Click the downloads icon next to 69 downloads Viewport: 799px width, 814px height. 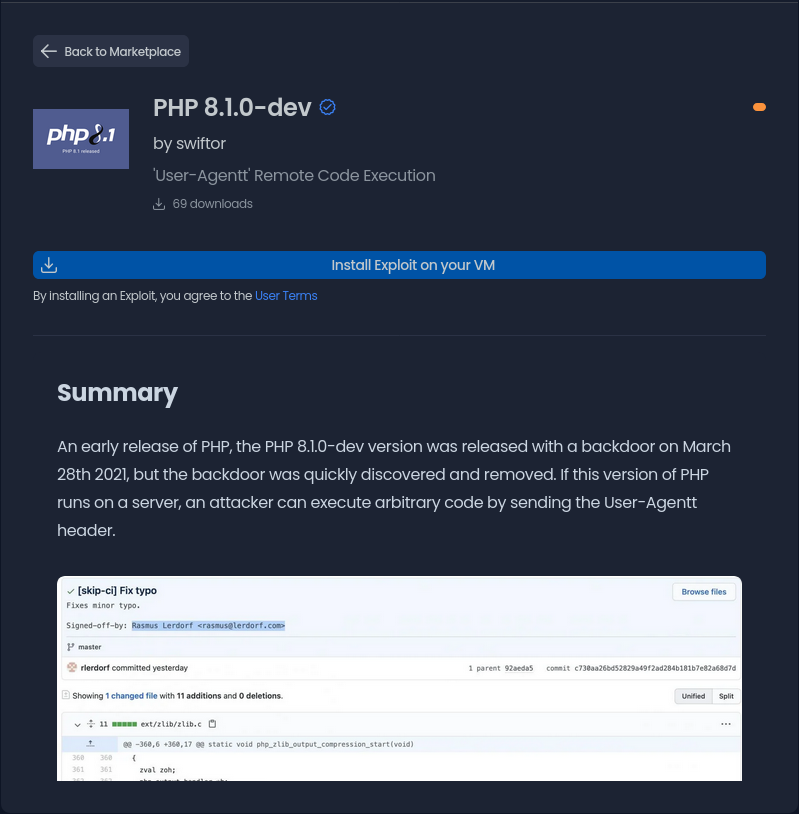(x=159, y=204)
